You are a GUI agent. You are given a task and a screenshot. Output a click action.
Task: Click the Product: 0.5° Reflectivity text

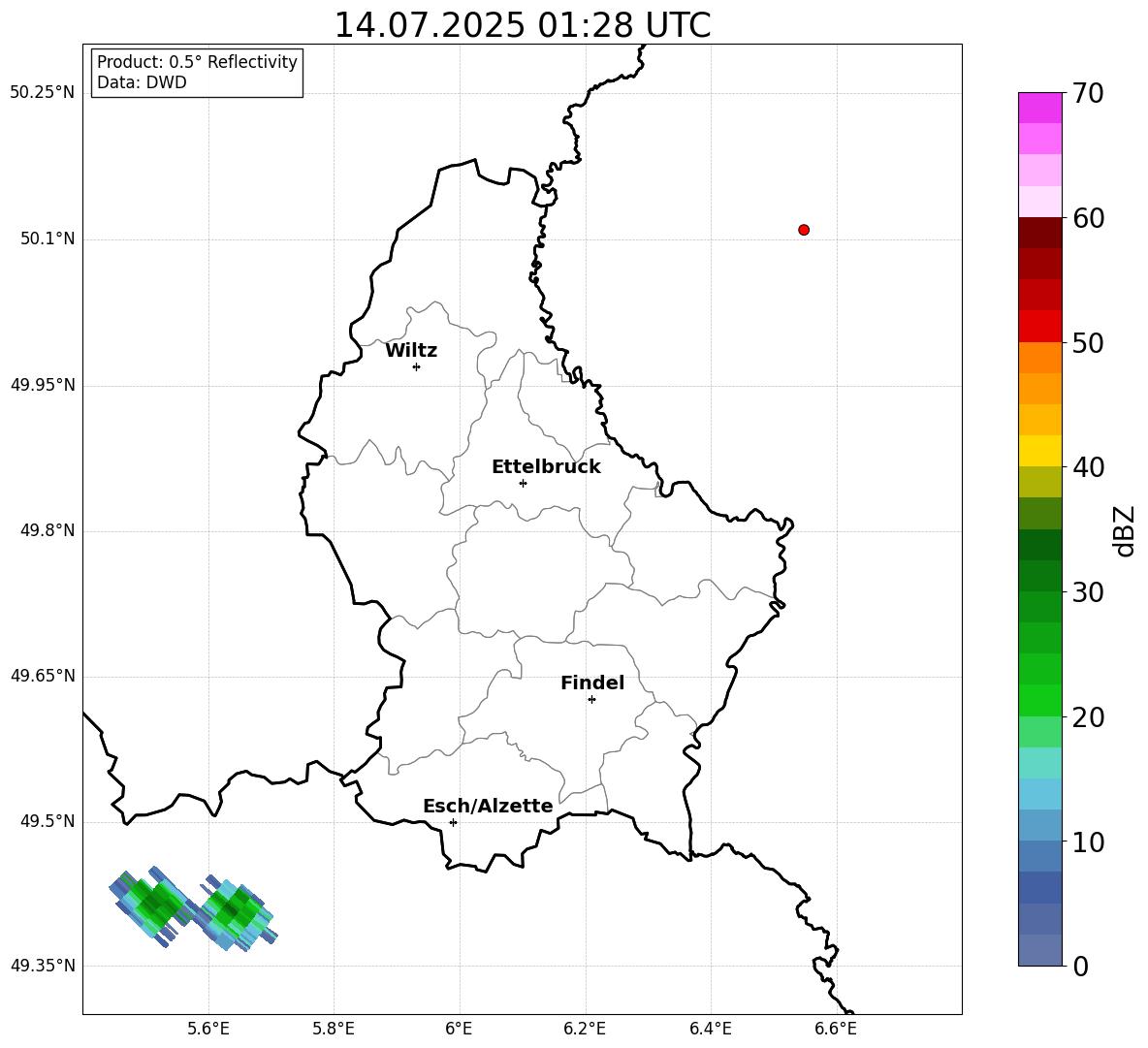click(197, 62)
